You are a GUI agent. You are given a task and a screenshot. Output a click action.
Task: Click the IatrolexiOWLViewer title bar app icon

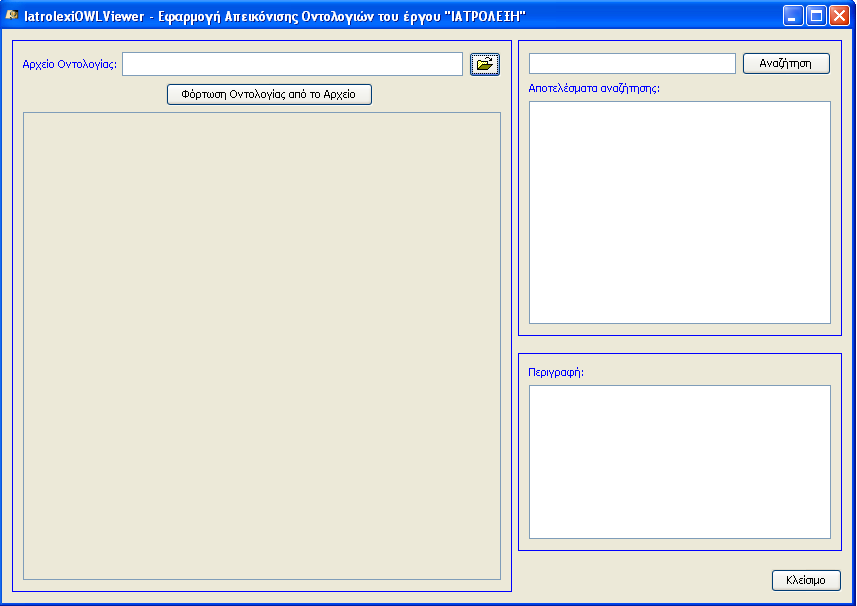(x=11, y=15)
